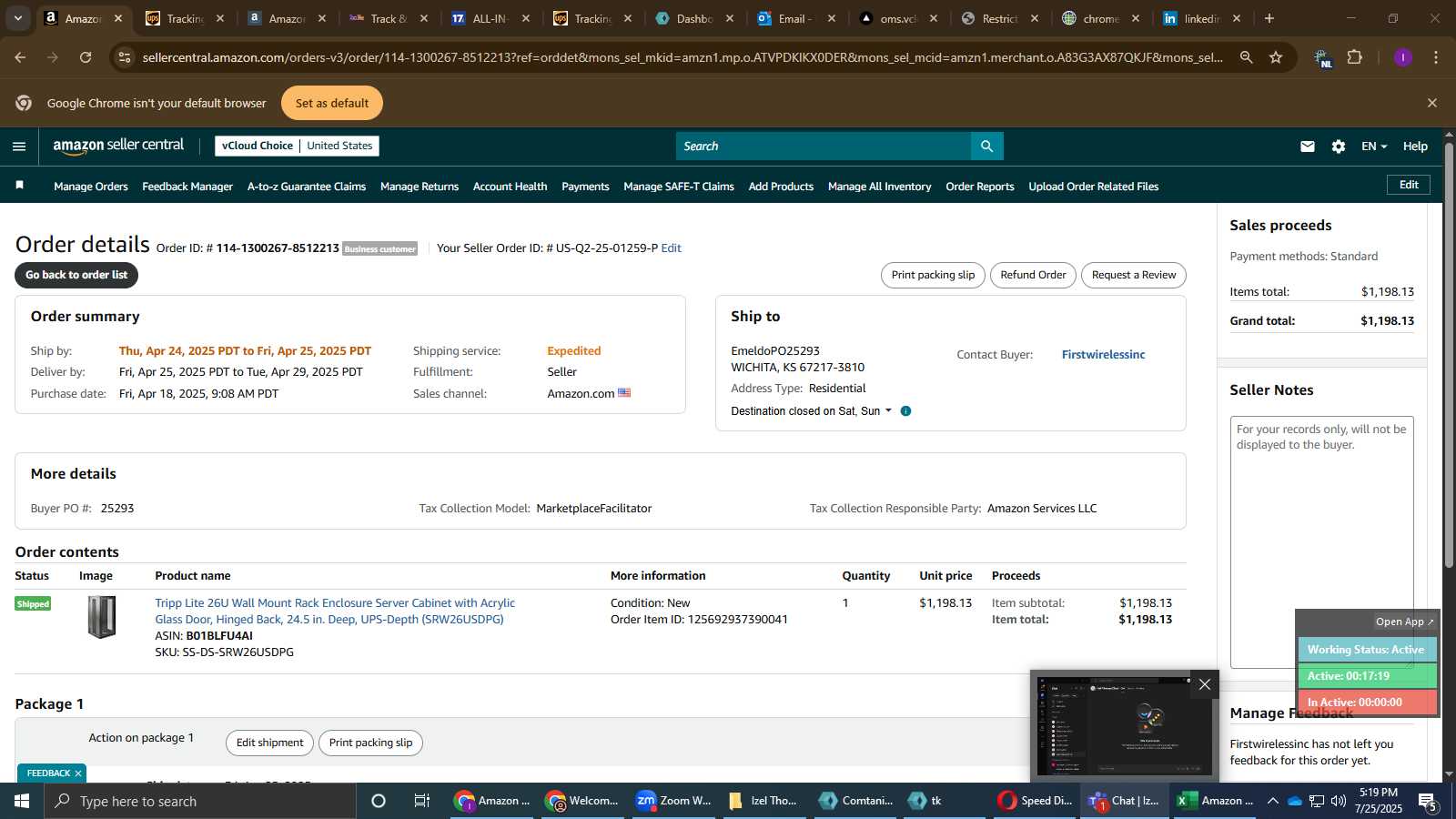Open the Excel Amazon taskbar item
Screen dimensions: 1456x819
pyautogui.click(x=1216, y=801)
